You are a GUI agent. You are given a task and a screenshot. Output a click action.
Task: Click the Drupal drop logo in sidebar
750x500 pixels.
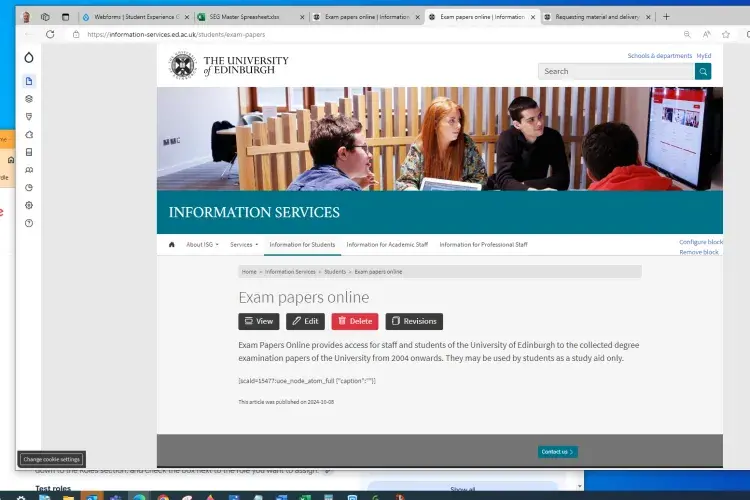[x=29, y=58]
